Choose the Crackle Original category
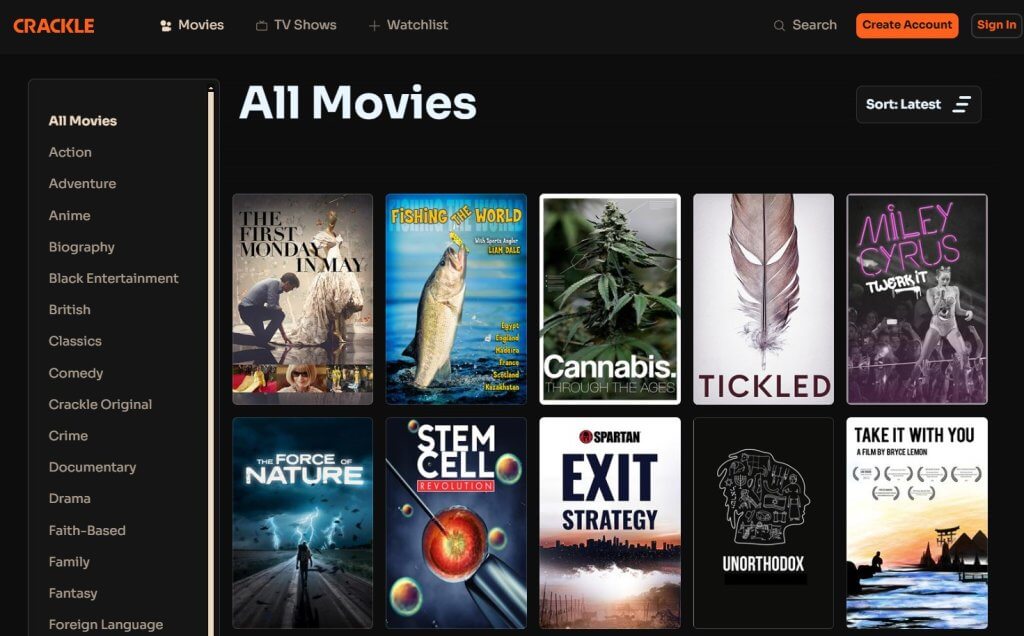This screenshot has width=1024, height=636. (x=100, y=404)
